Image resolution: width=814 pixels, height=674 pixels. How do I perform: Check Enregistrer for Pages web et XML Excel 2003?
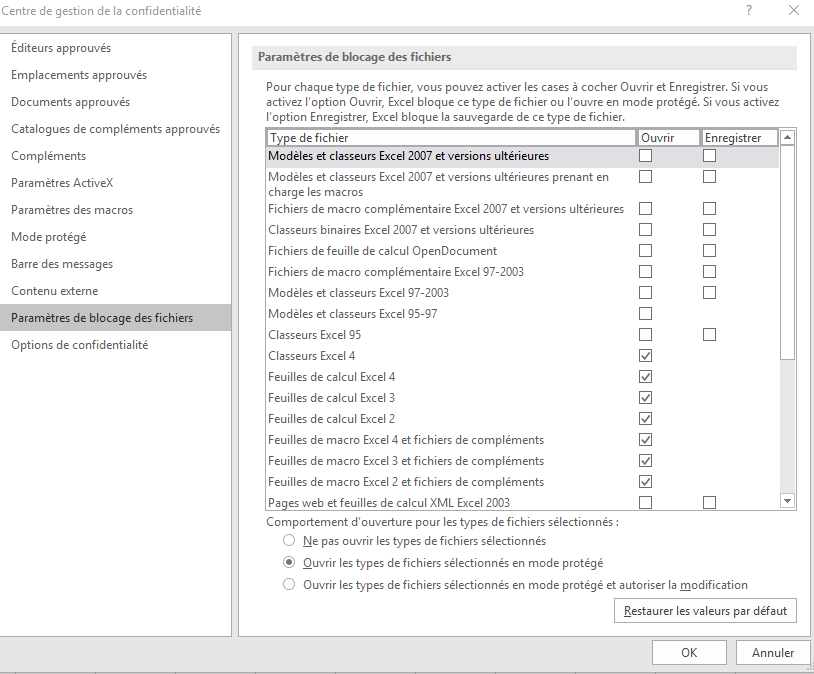(709, 503)
